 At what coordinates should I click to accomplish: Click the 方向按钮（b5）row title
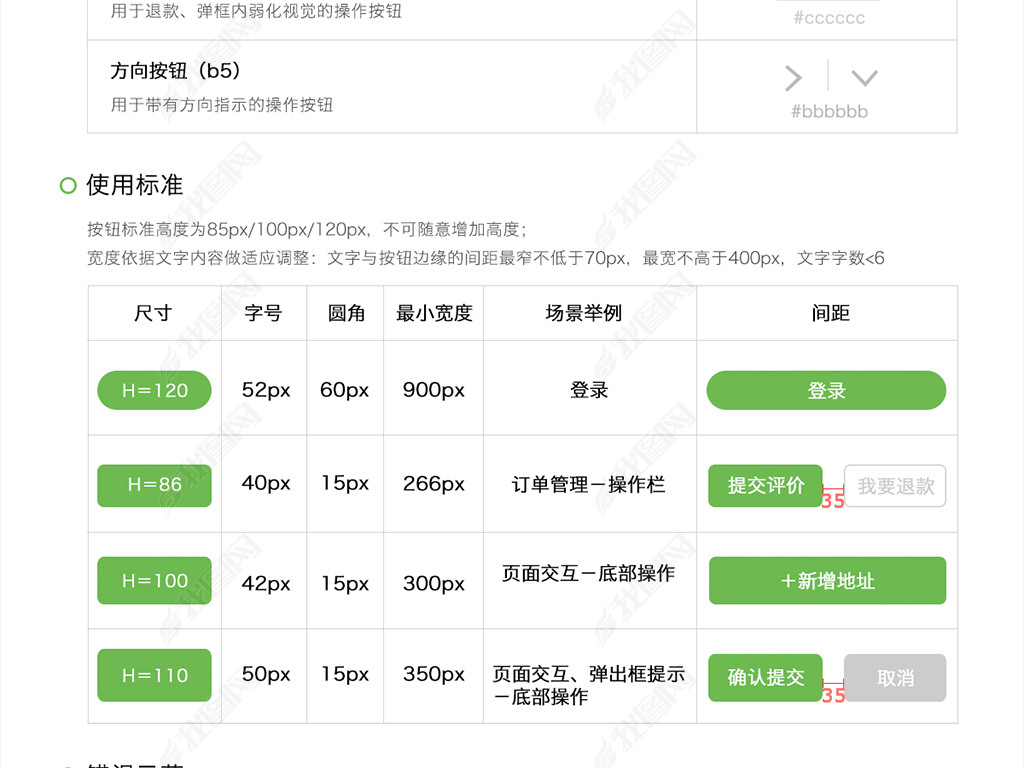pos(176,71)
